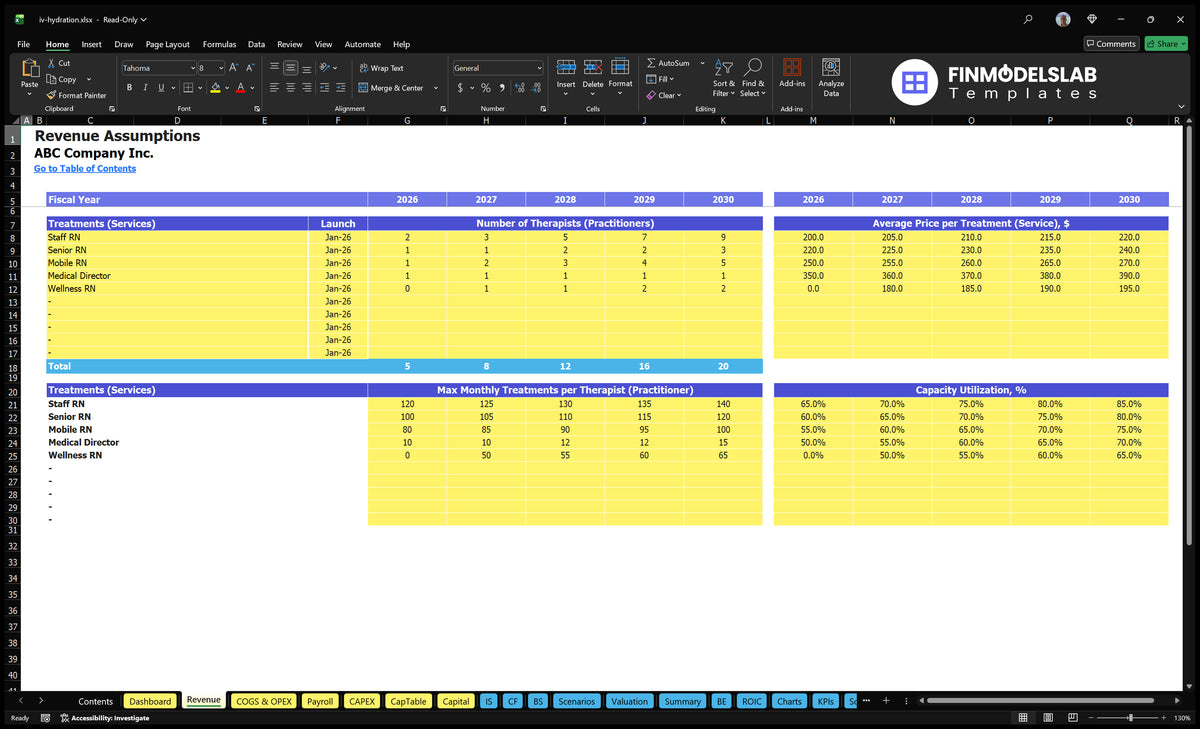Toggle Underline formatting
The height and width of the screenshot is (729, 1200).
pos(160,88)
